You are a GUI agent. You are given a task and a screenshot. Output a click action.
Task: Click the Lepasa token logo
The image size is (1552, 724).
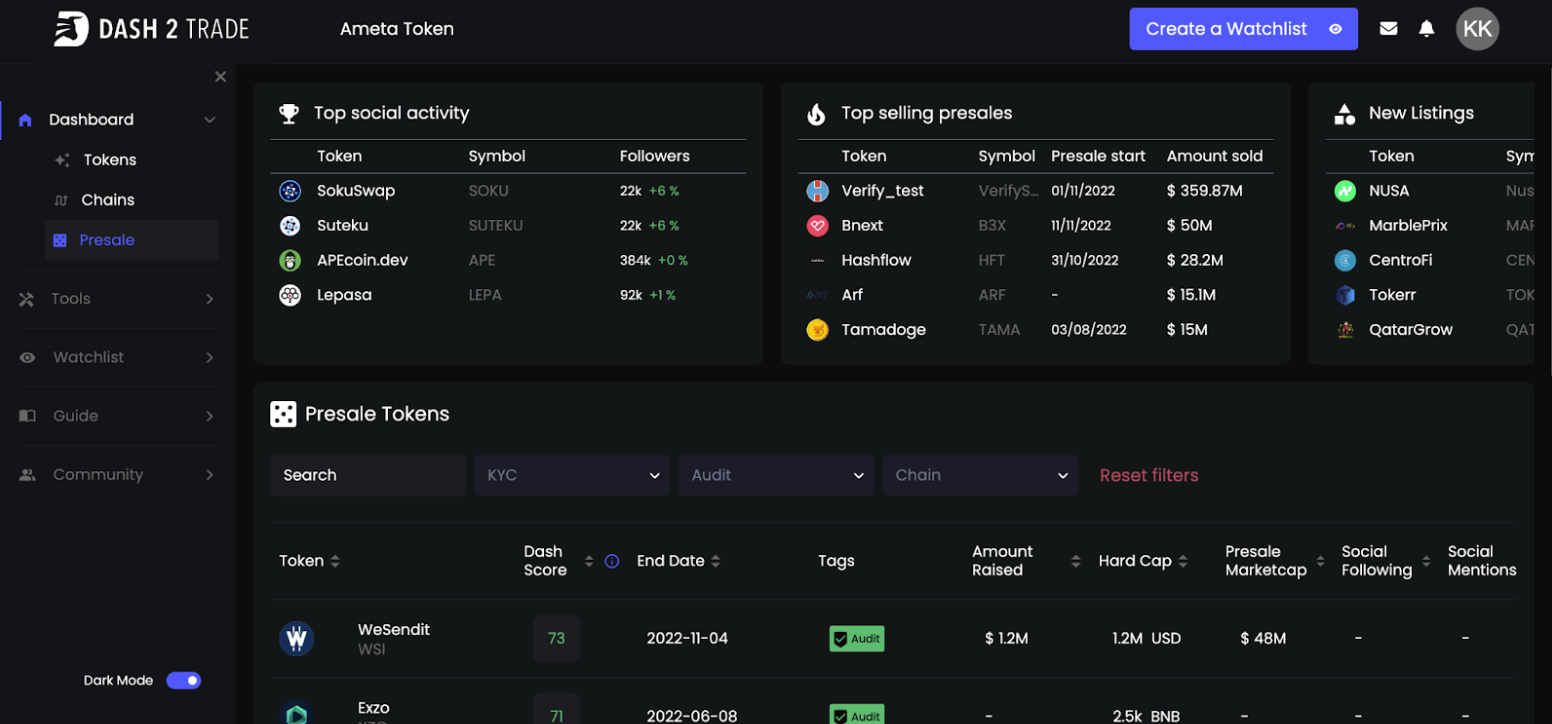point(290,295)
